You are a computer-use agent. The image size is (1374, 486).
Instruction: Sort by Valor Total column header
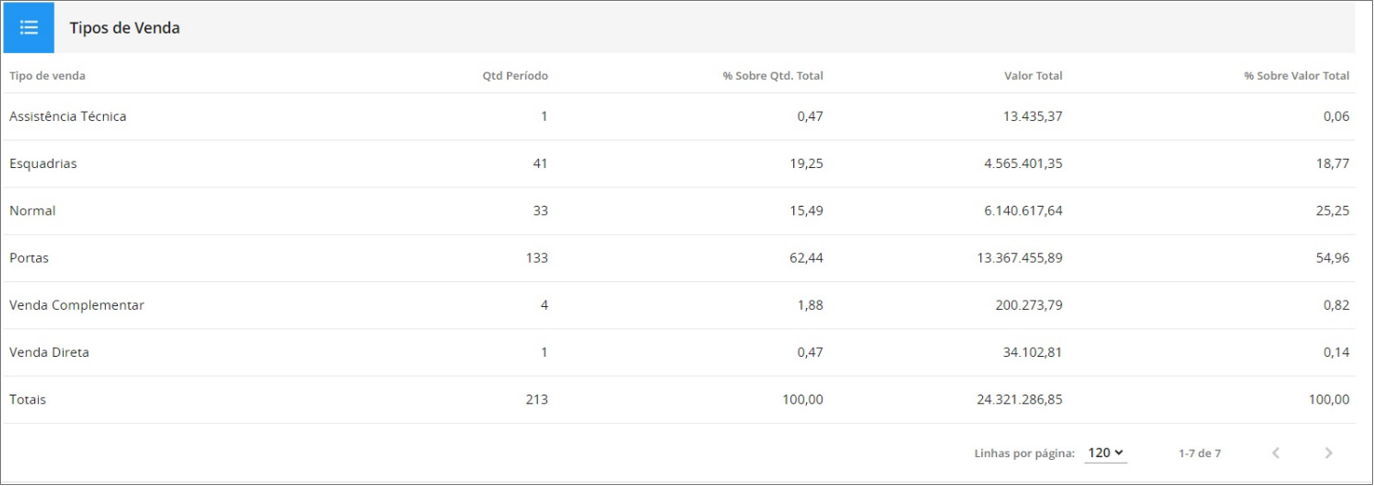tap(1033, 75)
